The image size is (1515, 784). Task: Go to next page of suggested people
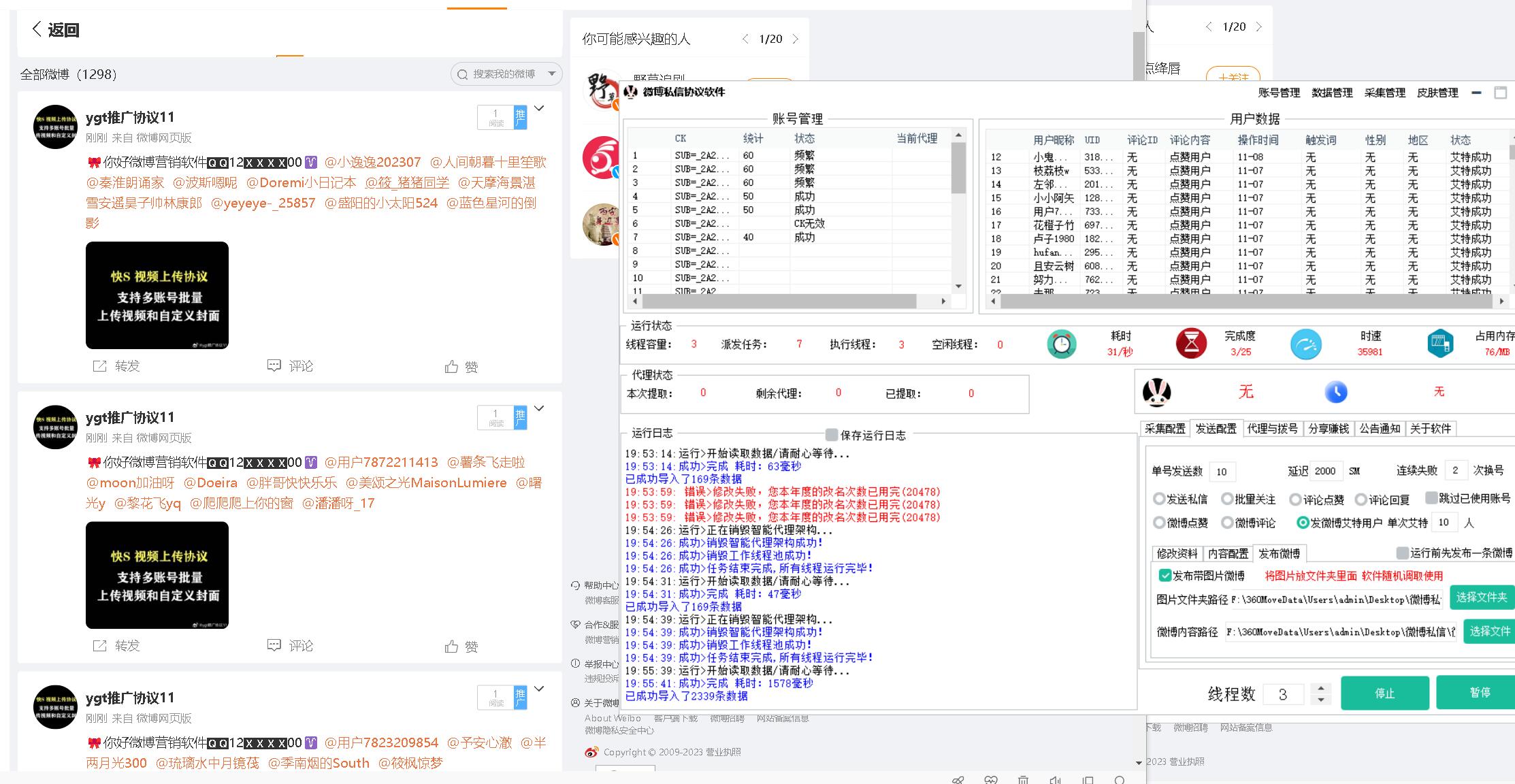pos(795,39)
